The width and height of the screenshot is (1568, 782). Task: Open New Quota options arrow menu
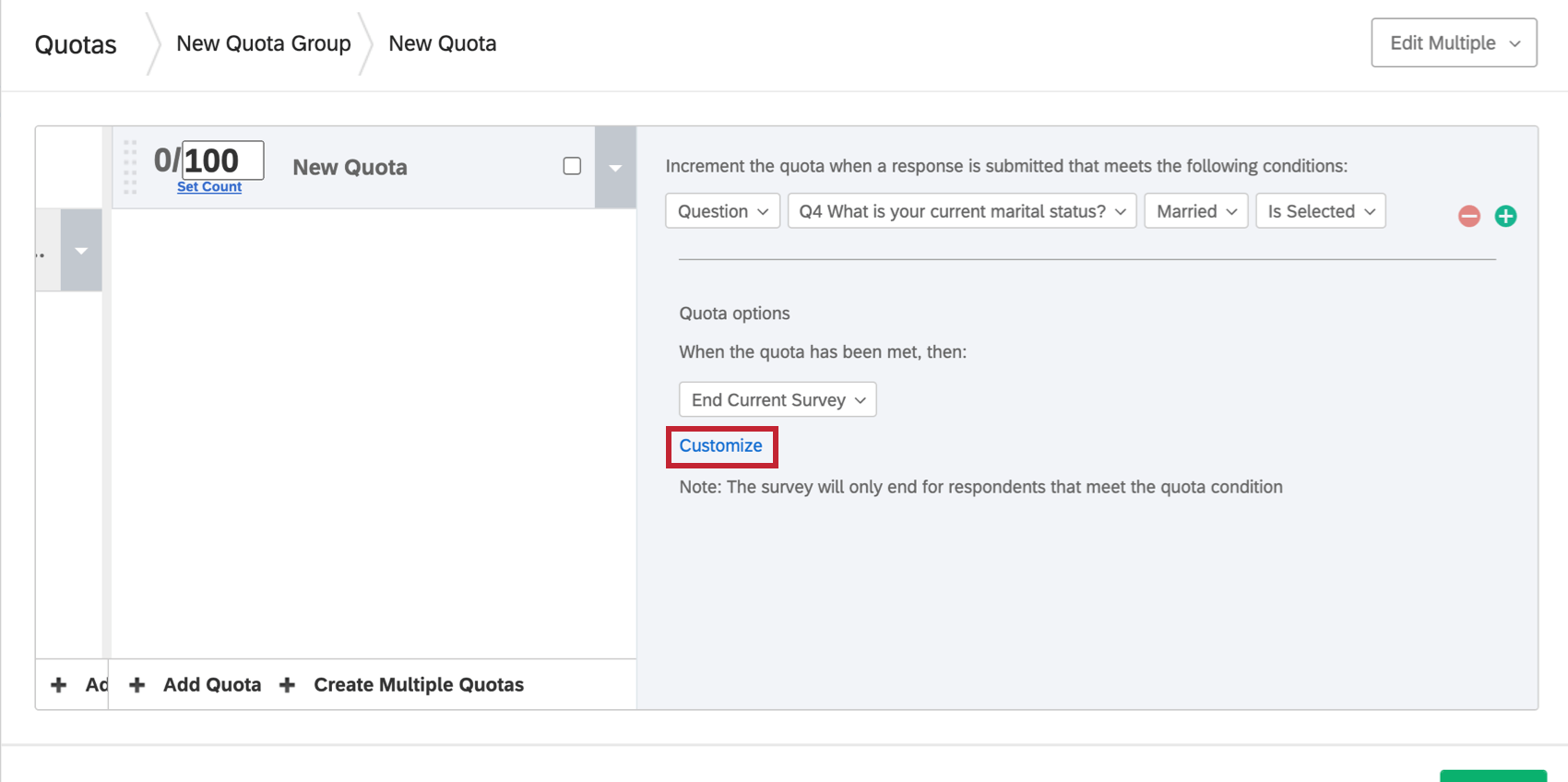click(x=615, y=168)
